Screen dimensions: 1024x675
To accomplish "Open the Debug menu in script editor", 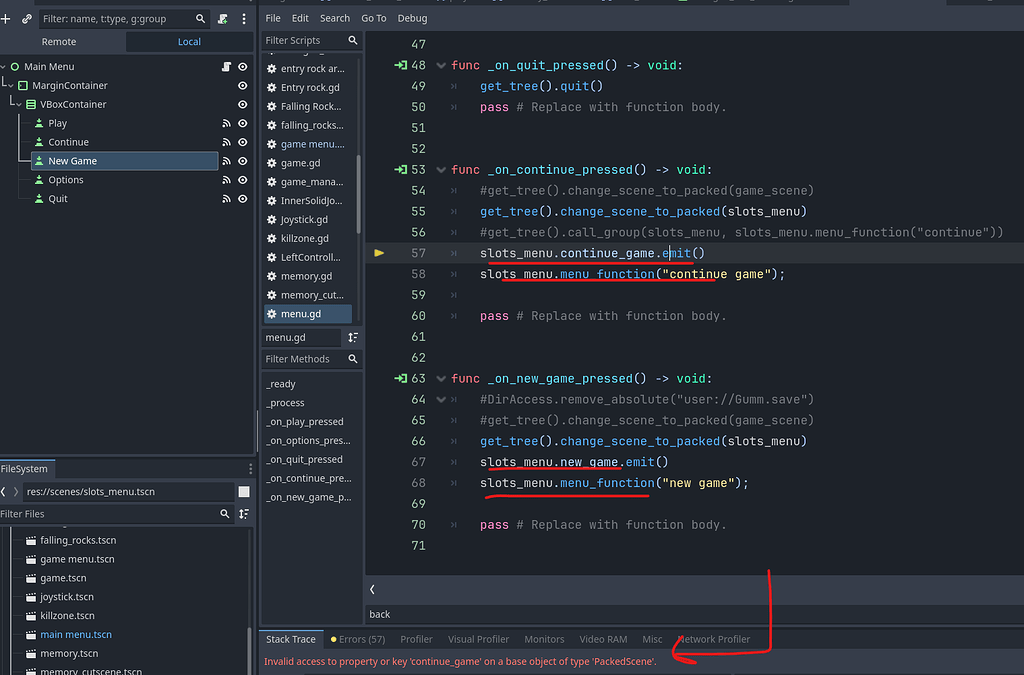I will click(412, 18).
